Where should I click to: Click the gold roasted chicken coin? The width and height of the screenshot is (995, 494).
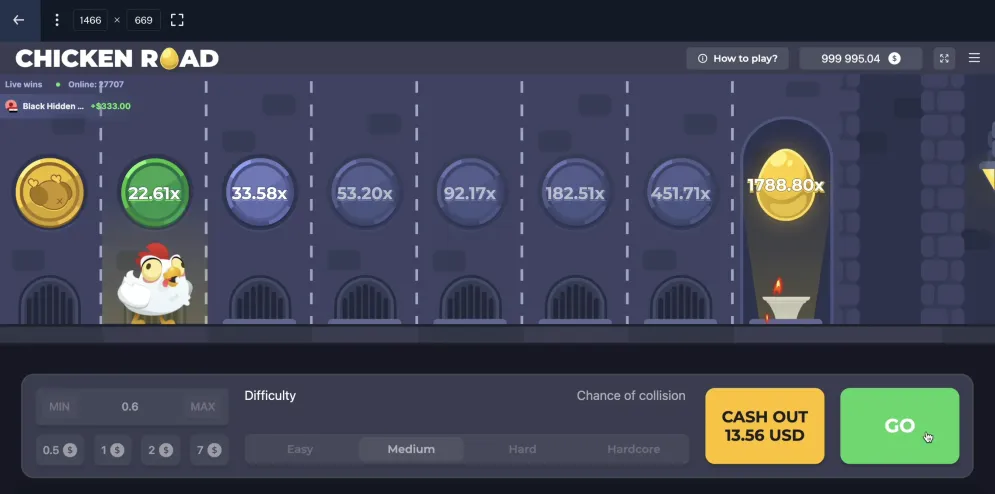[49, 192]
